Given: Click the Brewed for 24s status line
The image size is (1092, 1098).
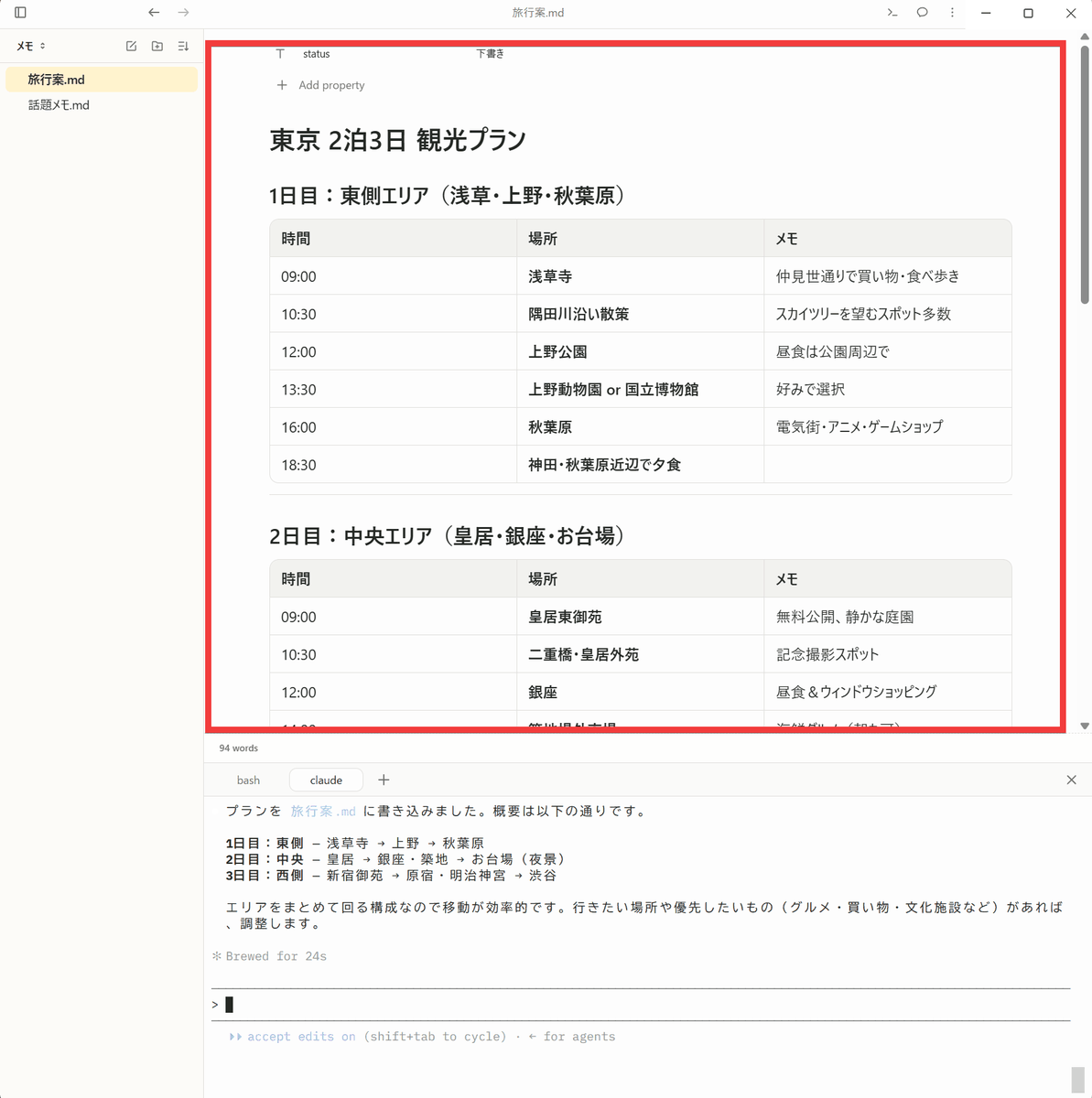Looking at the screenshot, I should tap(269, 956).
